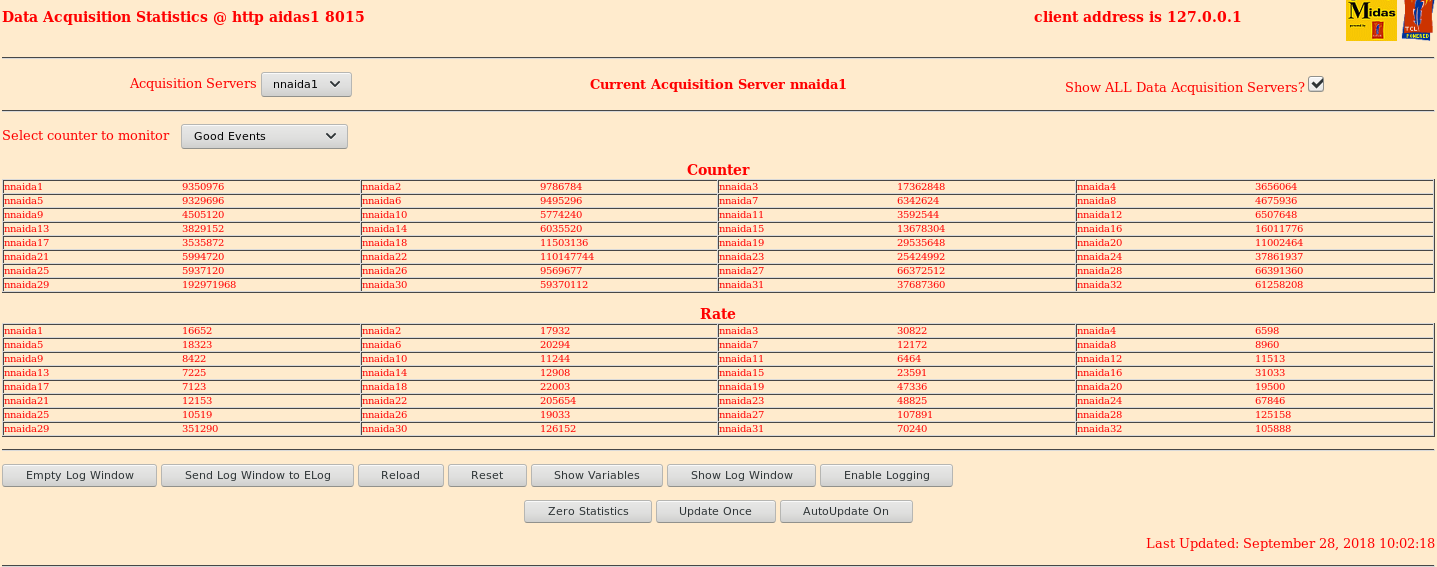Click Send Log Window to ELog
Screen dimensions: 1437x567
(x=258, y=475)
